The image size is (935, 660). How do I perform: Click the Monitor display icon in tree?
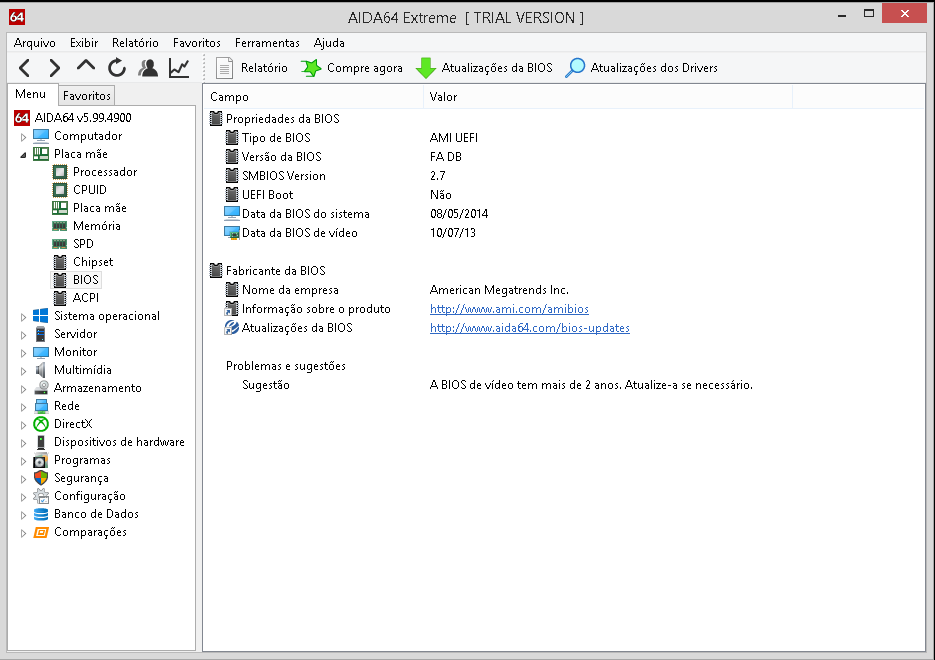tap(41, 352)
